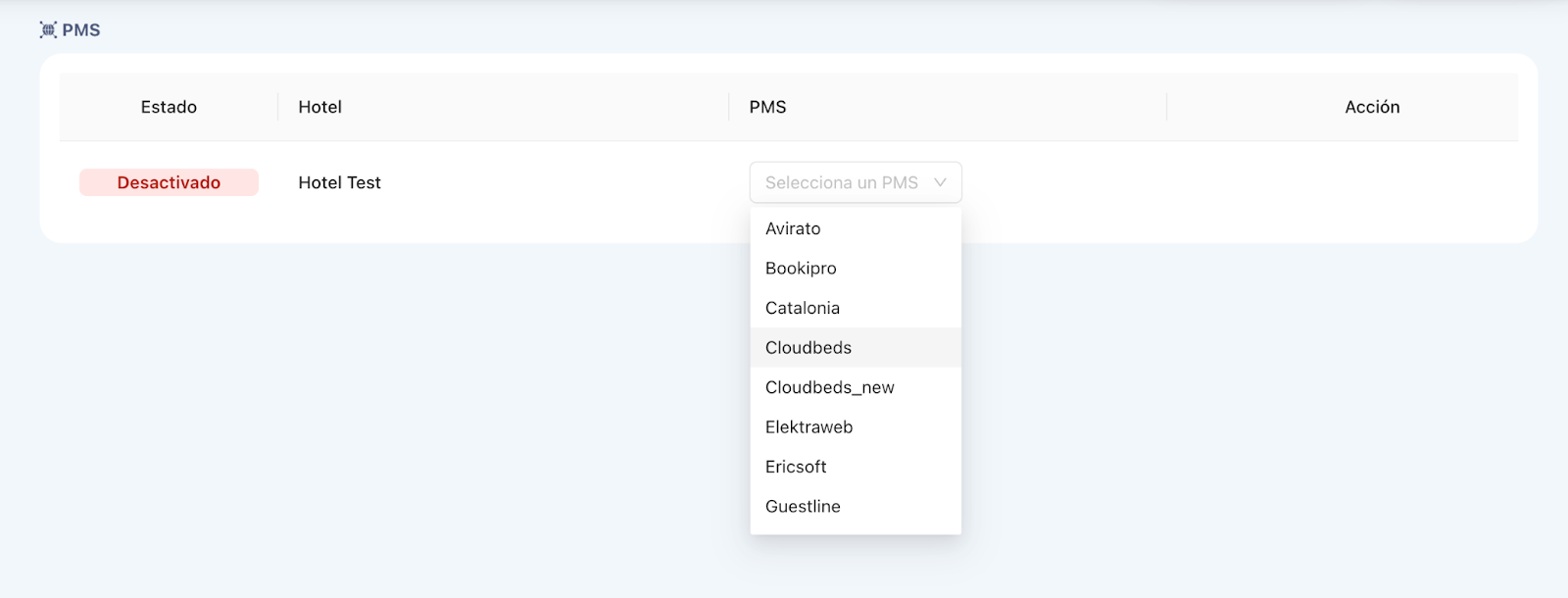Select Guestline from the PMS list
The width and height of the screenshot is (1568, 598).
[856, 507]
